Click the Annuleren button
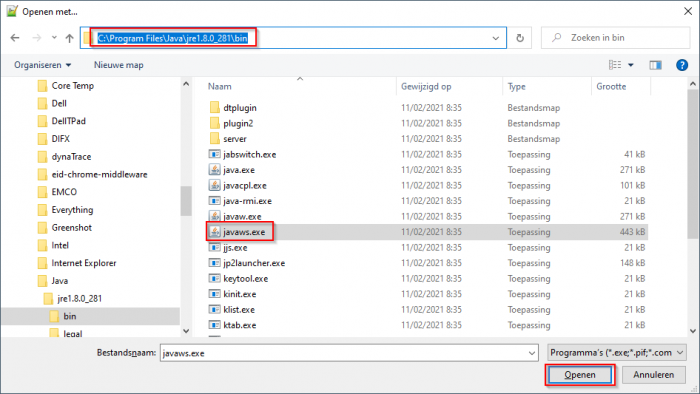Screen dimensions: 700x394 tap(654, 375)
